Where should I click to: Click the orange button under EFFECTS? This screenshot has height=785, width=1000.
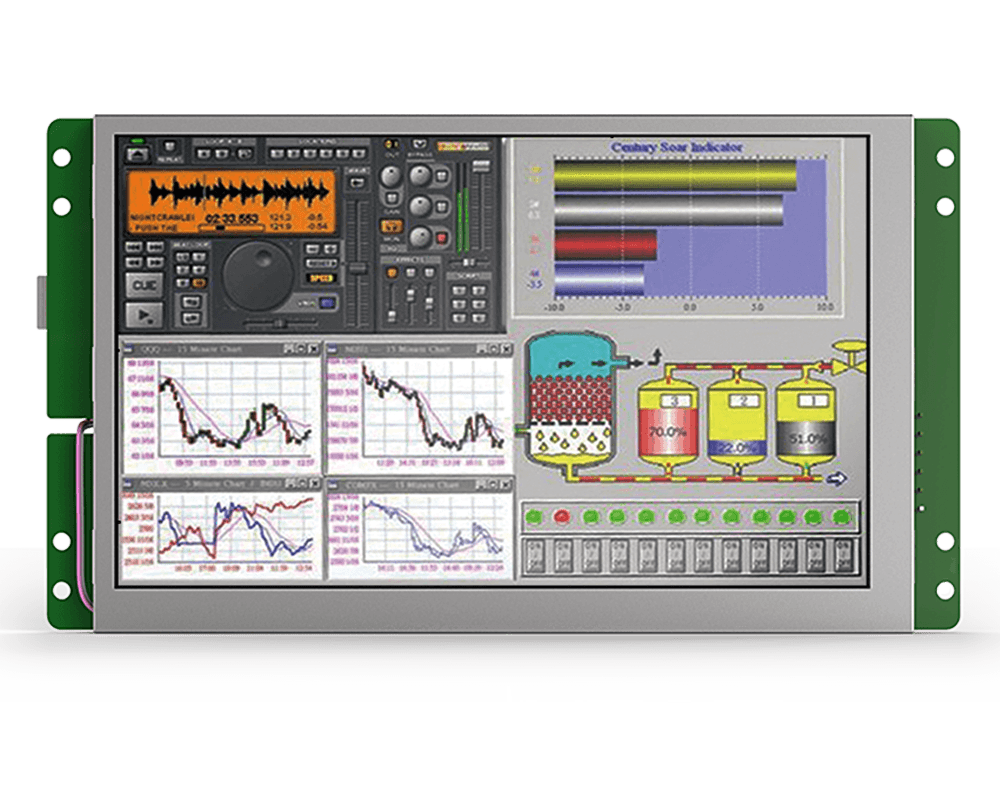point(392,273)
